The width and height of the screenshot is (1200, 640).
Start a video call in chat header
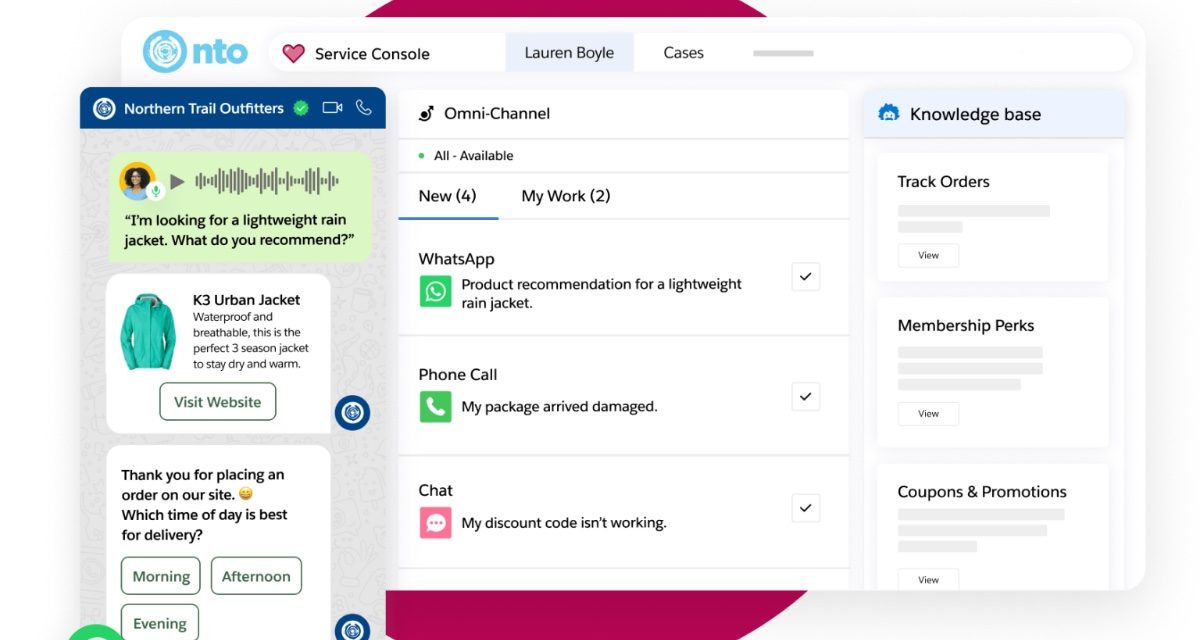click(332, 108)
